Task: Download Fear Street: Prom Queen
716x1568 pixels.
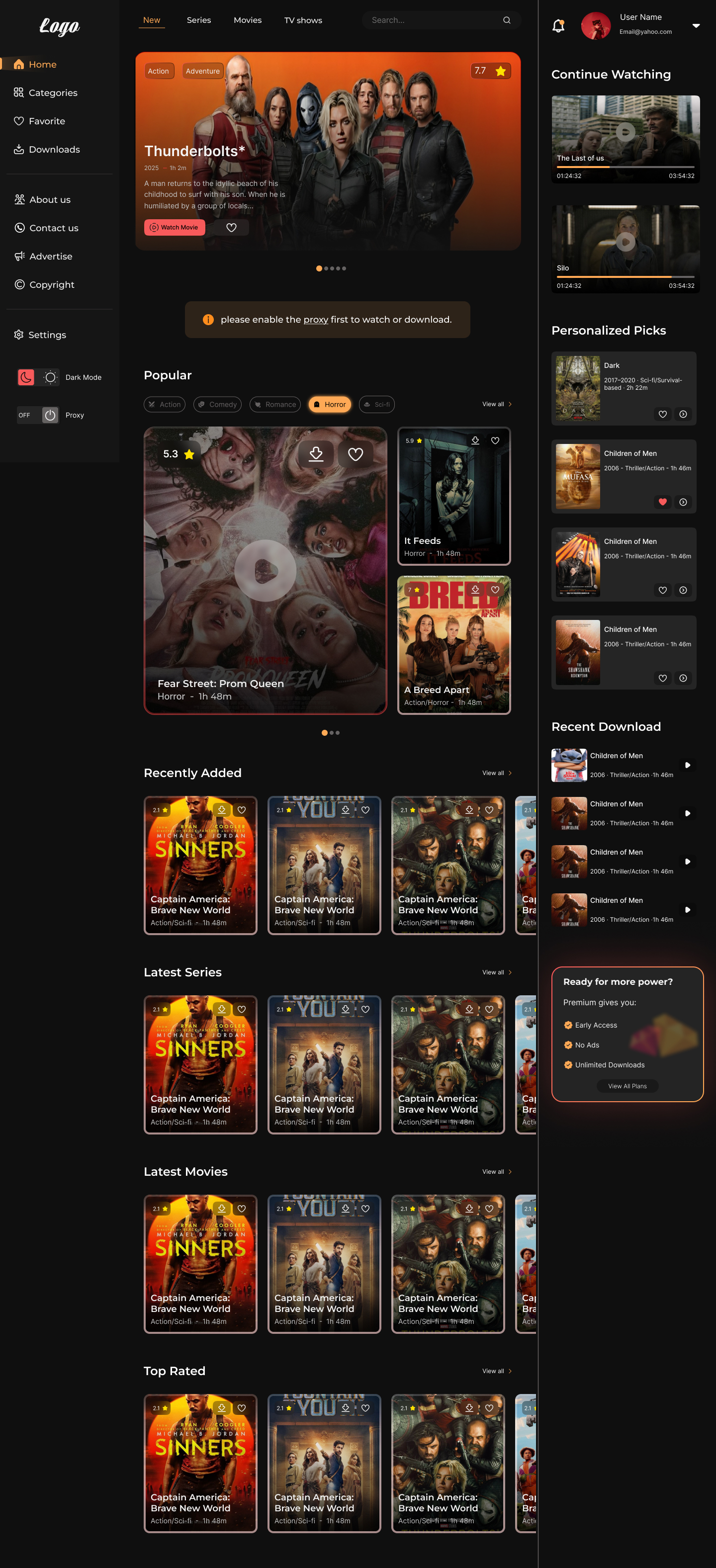Action: [316, 454]
